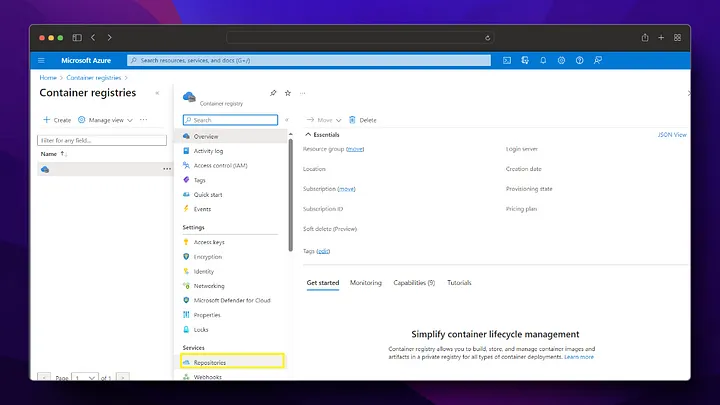720x405 pixels.
Task: Open Cloud Shell icon in top bar
Action: pos(507,60)
